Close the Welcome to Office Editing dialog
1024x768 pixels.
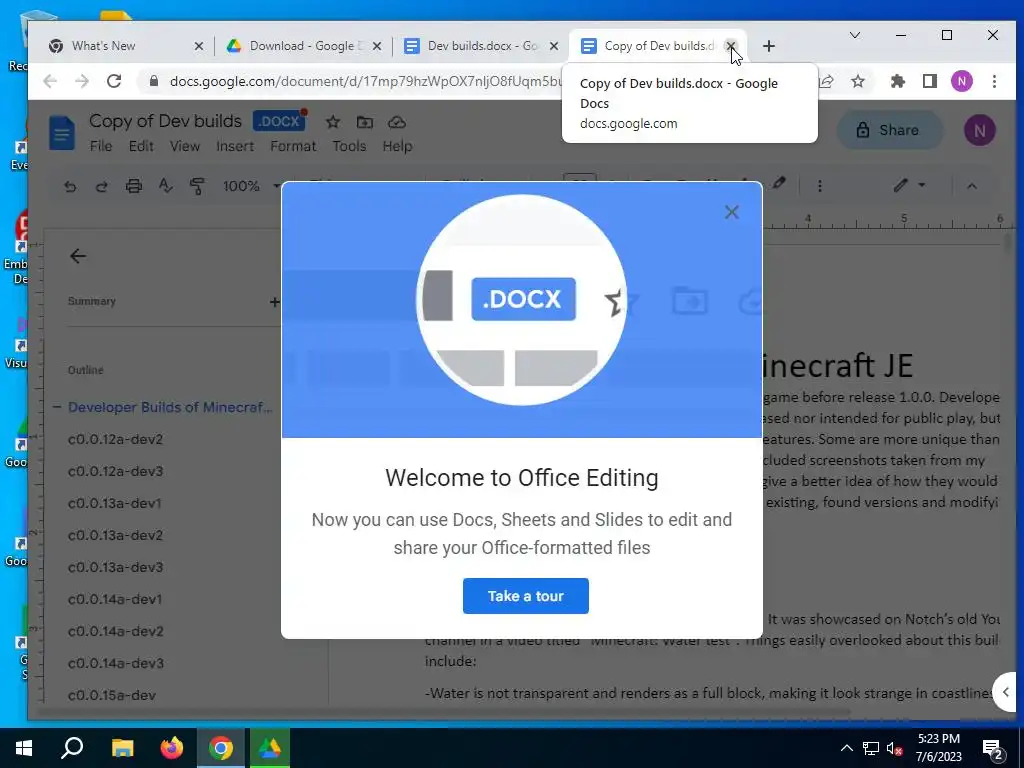(731, 212)
